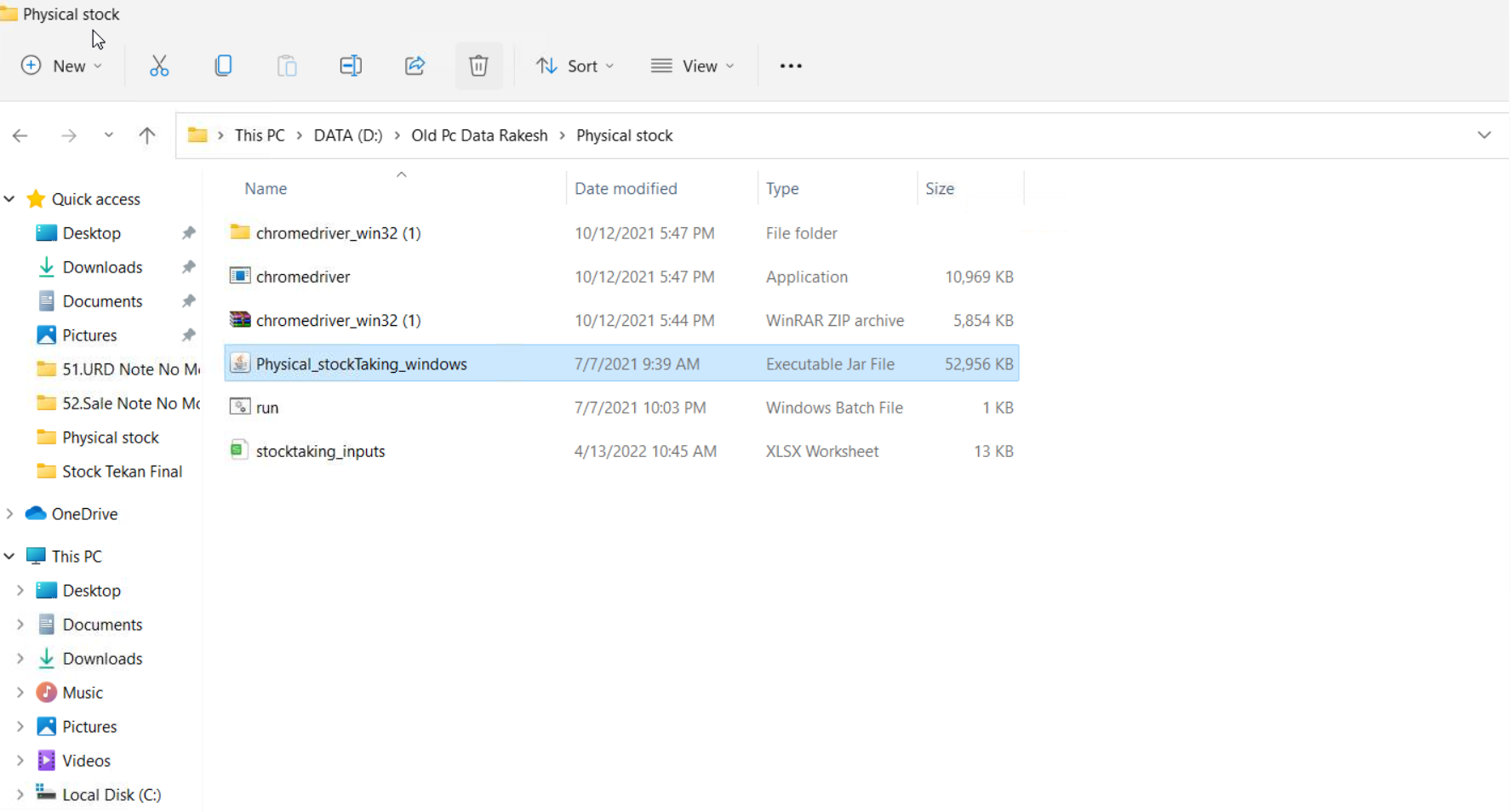Collapse the Quick access tree section
Screen dimensions: 1510x812
coord(9,198)
